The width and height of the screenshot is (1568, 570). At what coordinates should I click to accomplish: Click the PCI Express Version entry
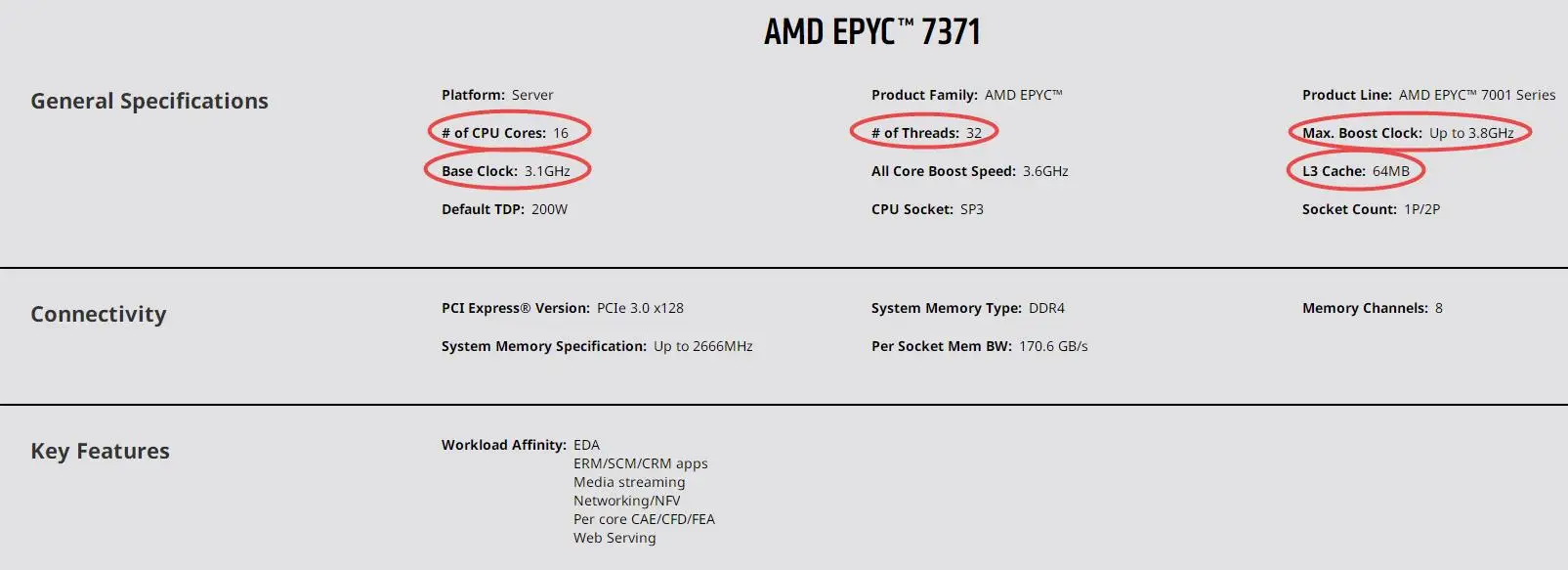[x=563, y=308]
